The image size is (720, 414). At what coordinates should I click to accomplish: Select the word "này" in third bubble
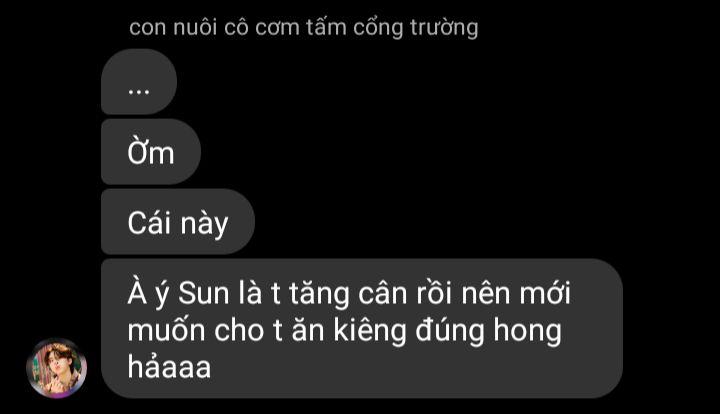point(204,225)
